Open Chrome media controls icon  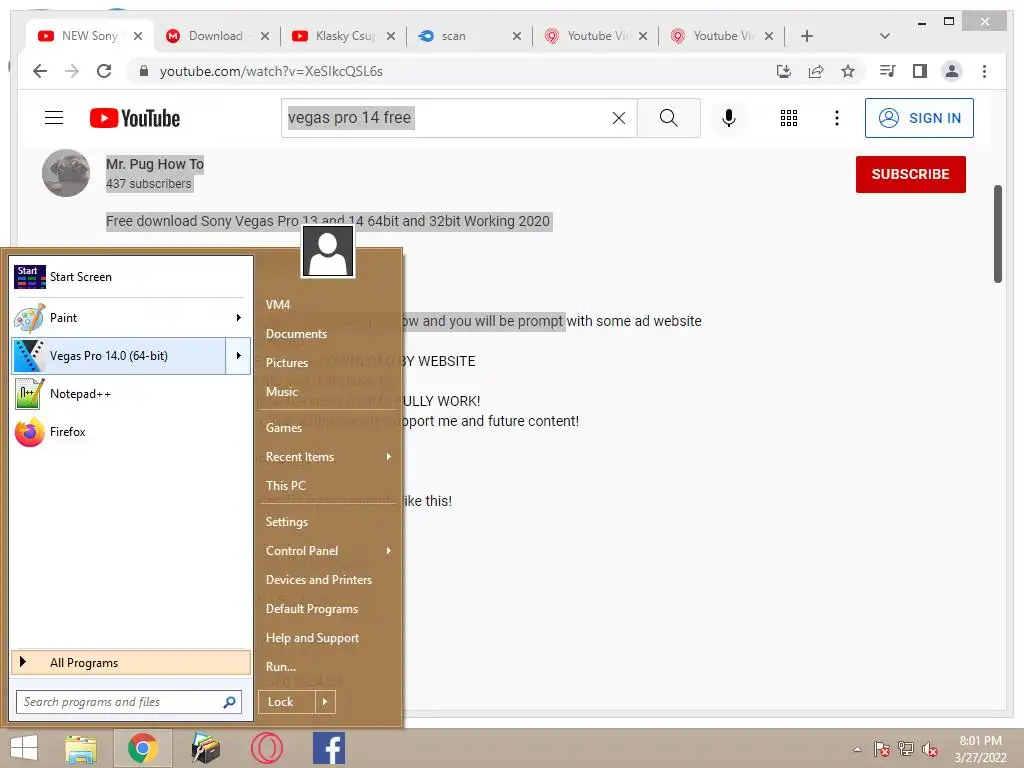tap(888, 71)
